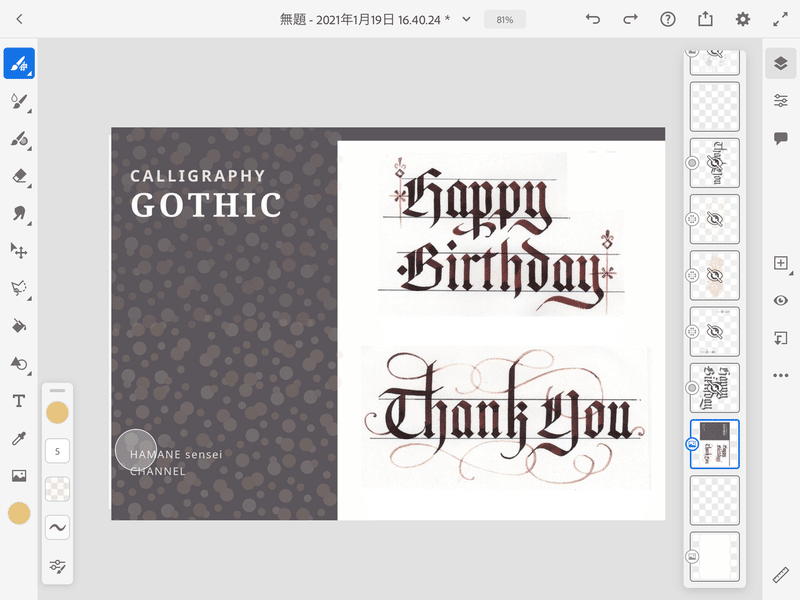
Task: Select the Lasso selection tool
Action: click(x=19, y=288)
